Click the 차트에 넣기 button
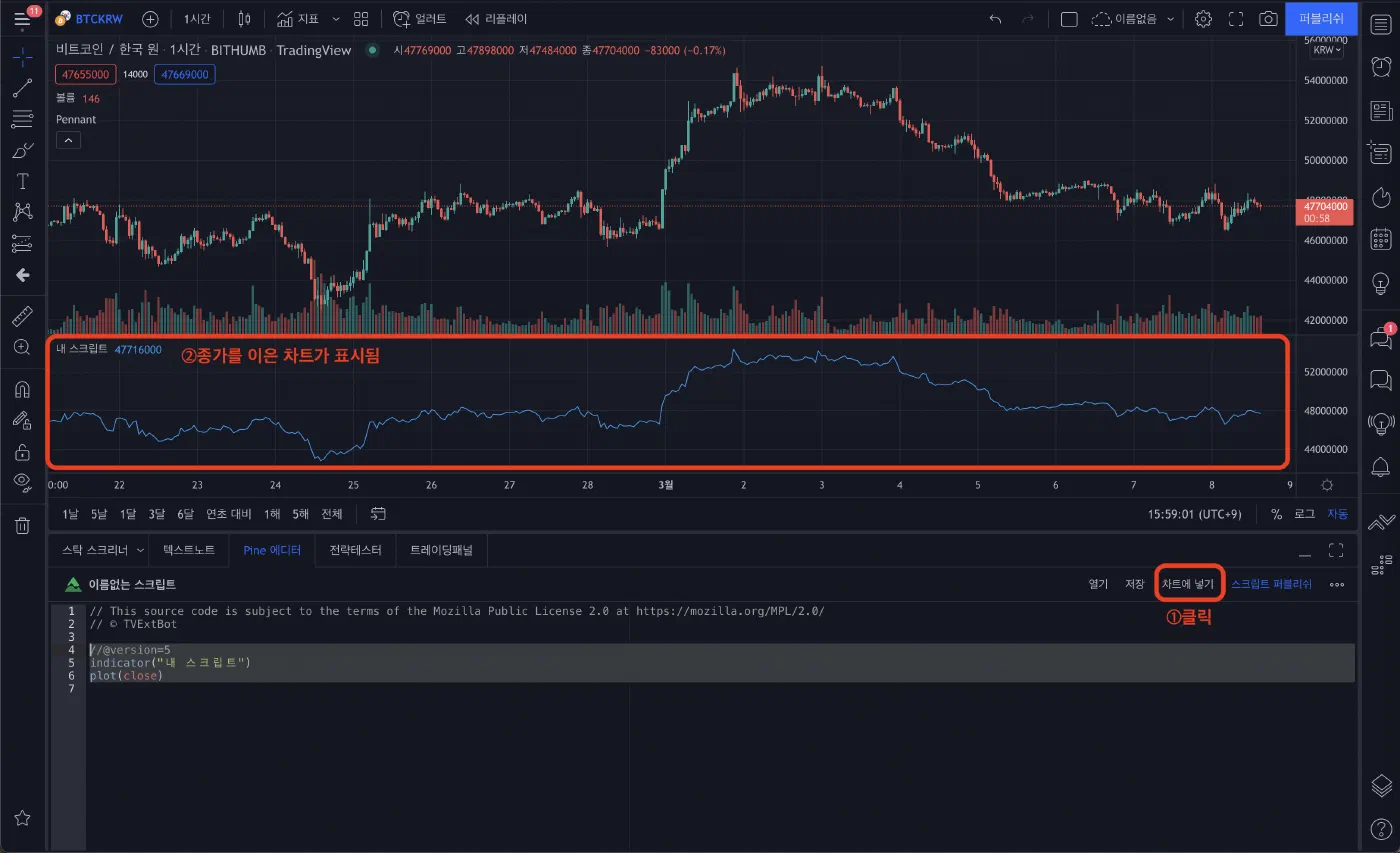Viewport: 1400px width, 853px height. click(x=1187, y=584)
